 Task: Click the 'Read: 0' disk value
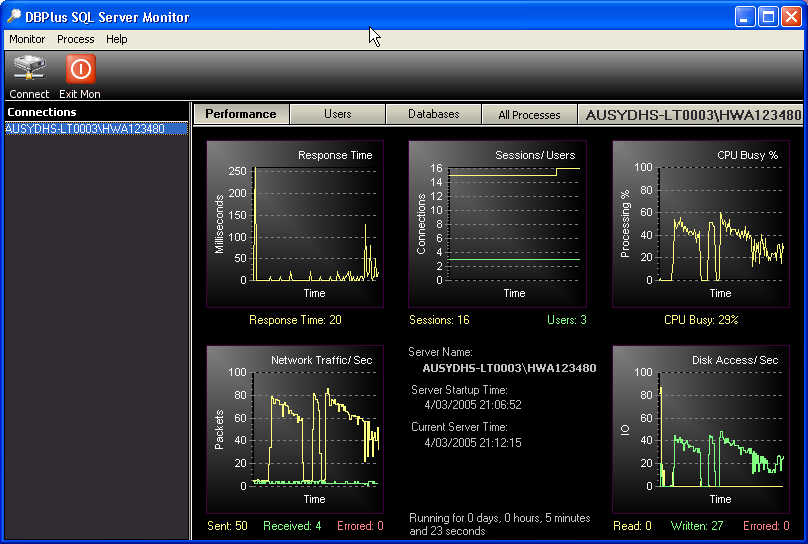coord(632,526)
